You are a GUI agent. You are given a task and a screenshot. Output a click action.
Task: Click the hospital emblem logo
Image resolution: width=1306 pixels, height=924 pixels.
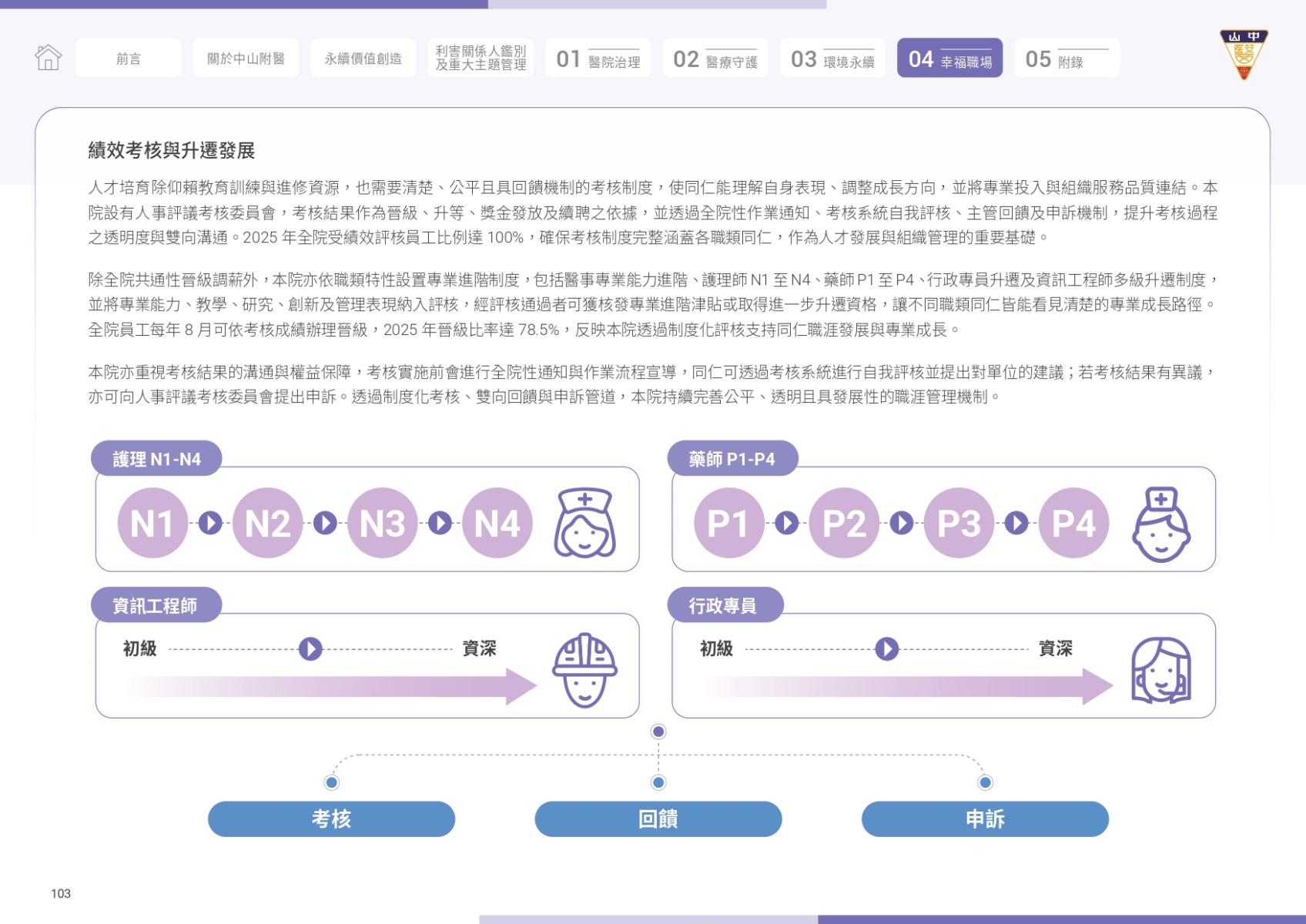point(1244,54)
